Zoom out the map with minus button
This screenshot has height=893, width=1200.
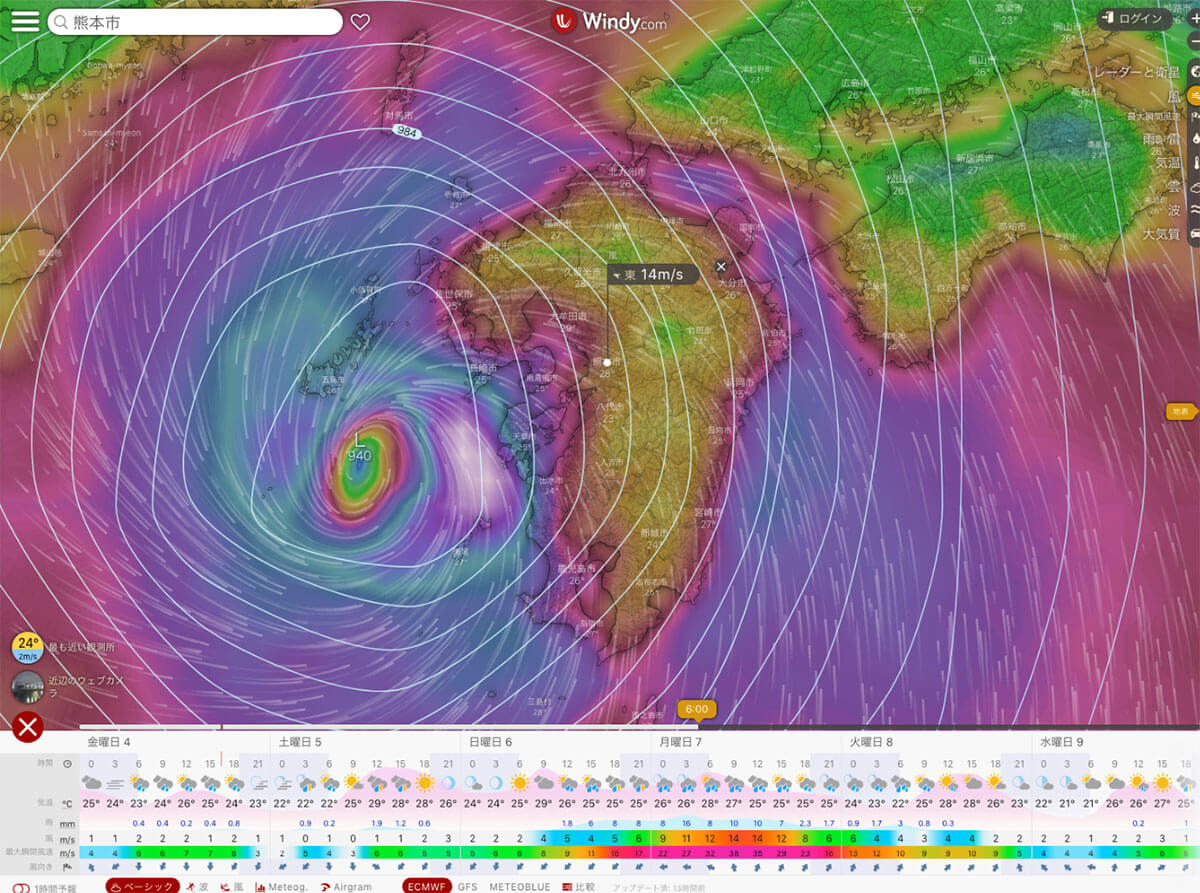1194,41
